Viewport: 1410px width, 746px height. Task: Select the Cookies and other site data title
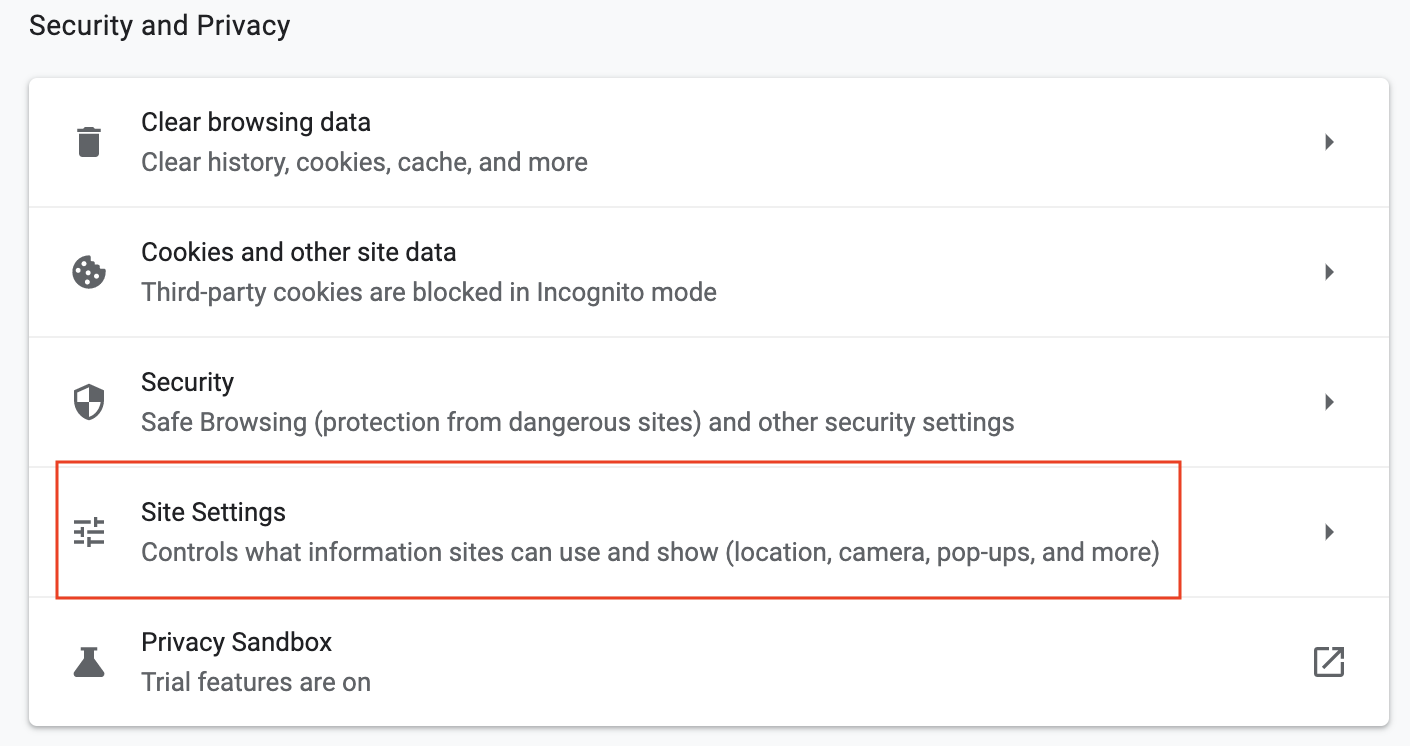click(299, 252)
